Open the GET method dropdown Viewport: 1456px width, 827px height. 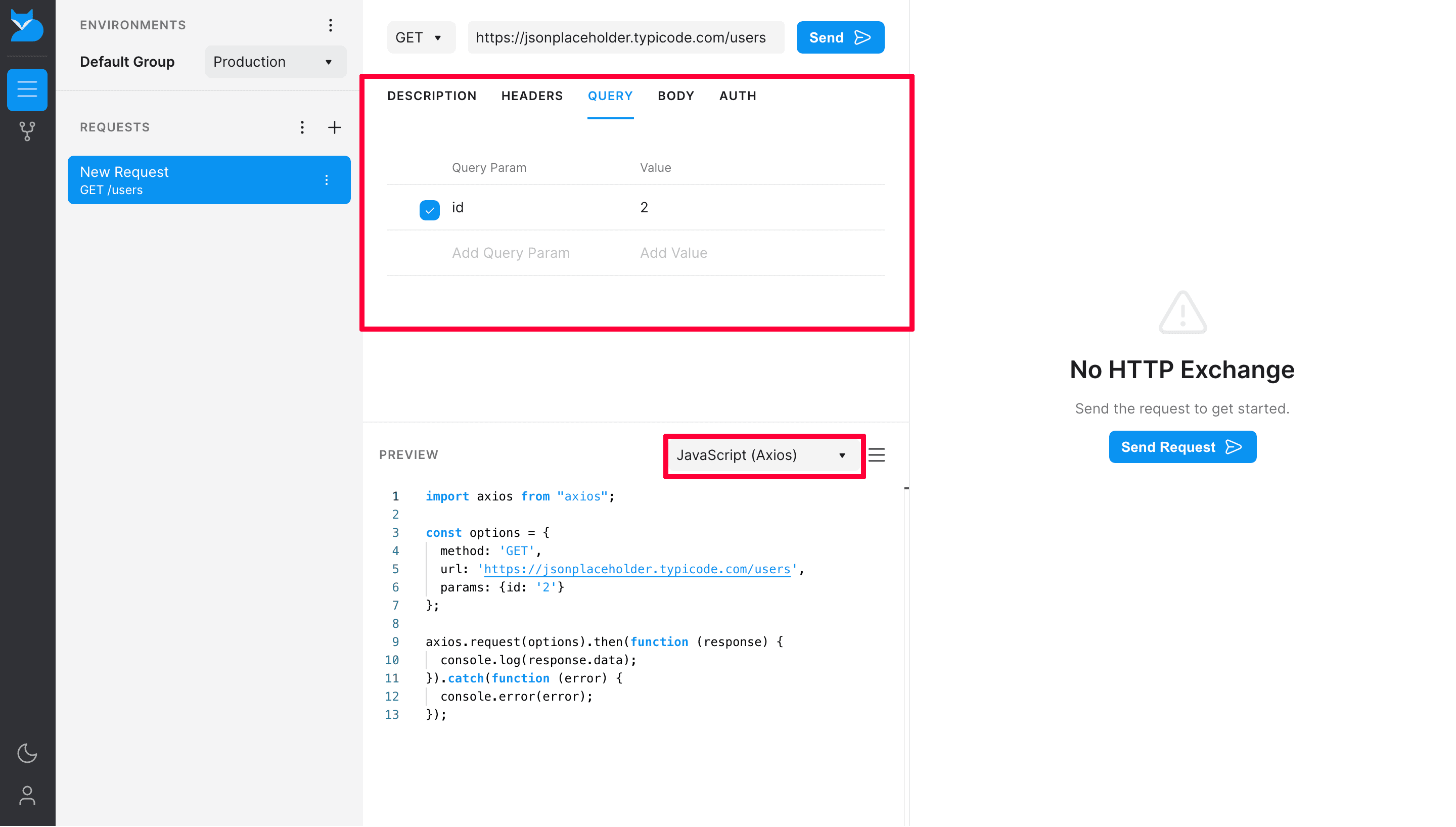point(421,37)
